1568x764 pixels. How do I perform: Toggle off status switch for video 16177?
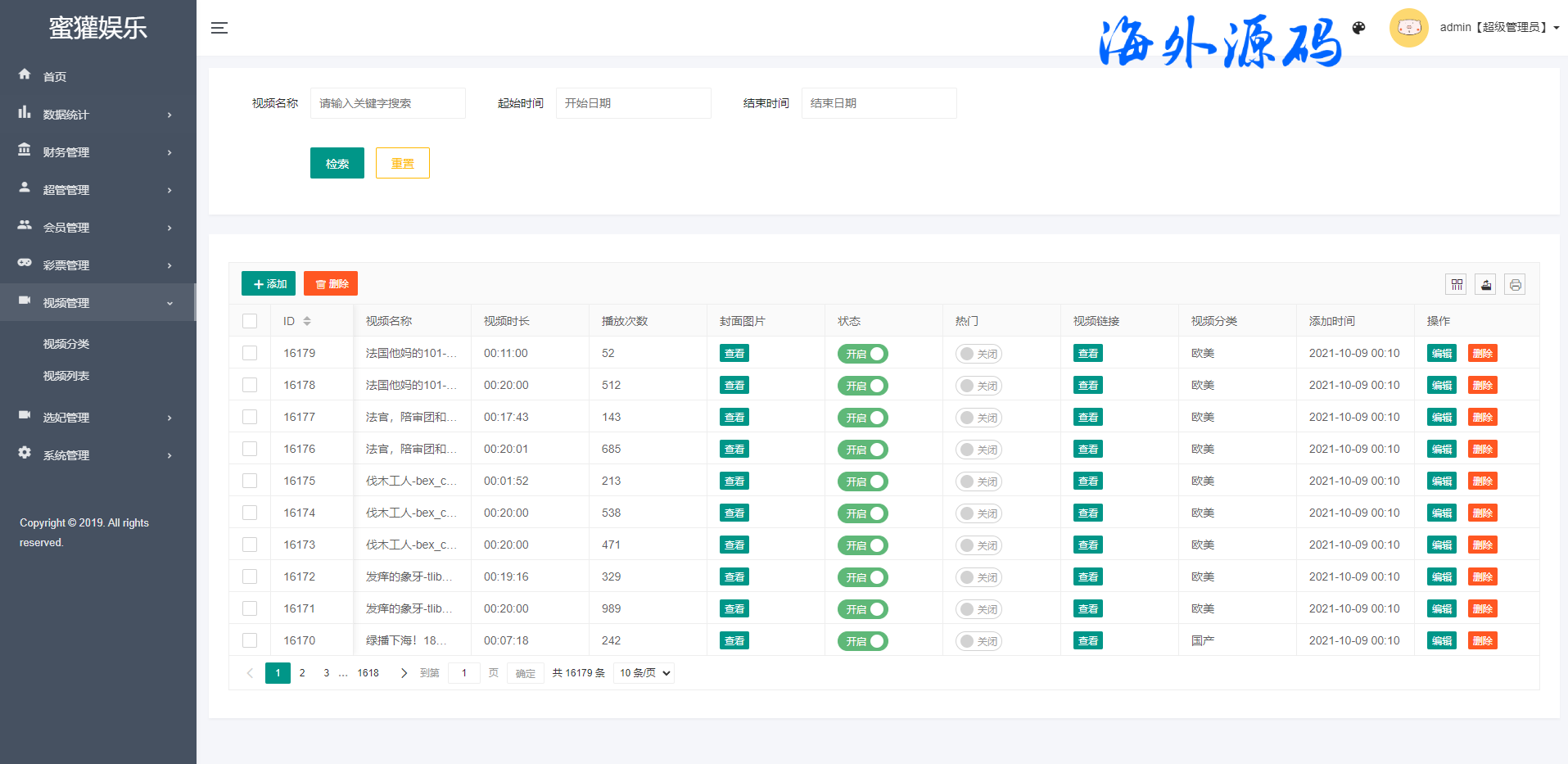pyautogui.click(x=862, y=418)
